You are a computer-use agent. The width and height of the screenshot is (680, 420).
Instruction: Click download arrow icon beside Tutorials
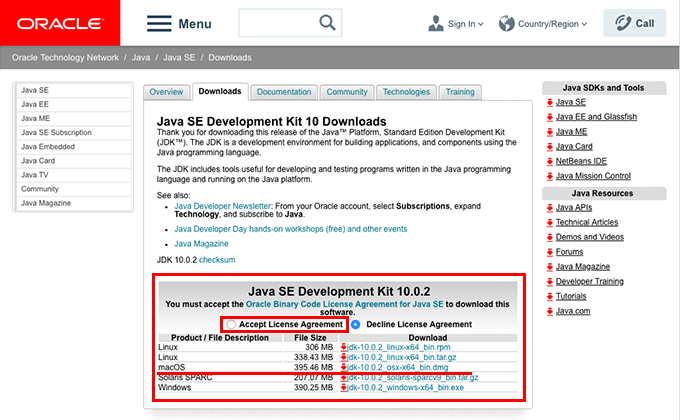coord(550,296)
